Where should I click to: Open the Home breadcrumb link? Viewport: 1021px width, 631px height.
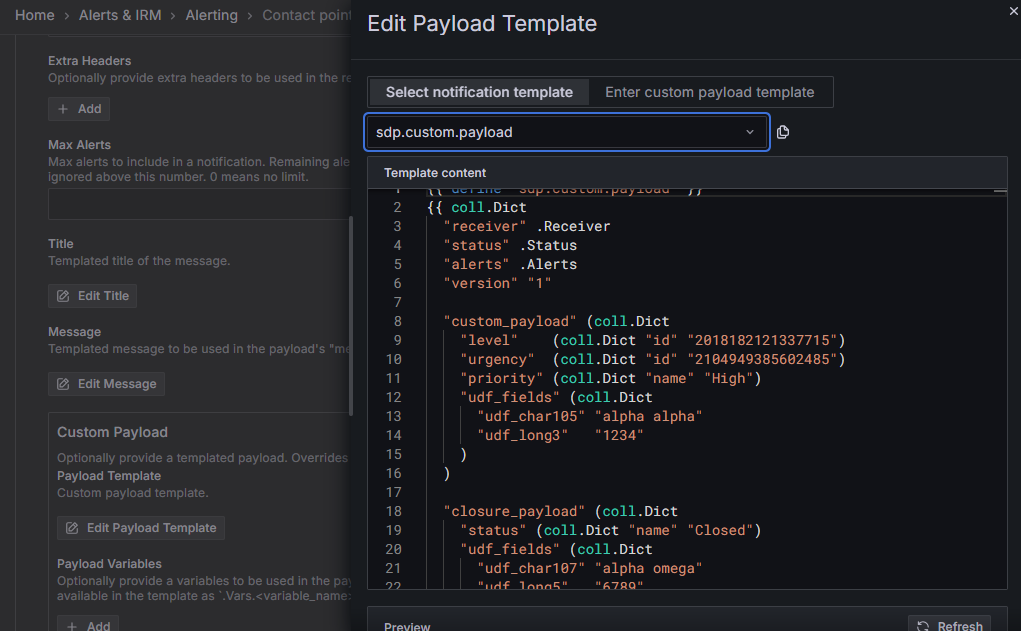(x=35, y=15)
